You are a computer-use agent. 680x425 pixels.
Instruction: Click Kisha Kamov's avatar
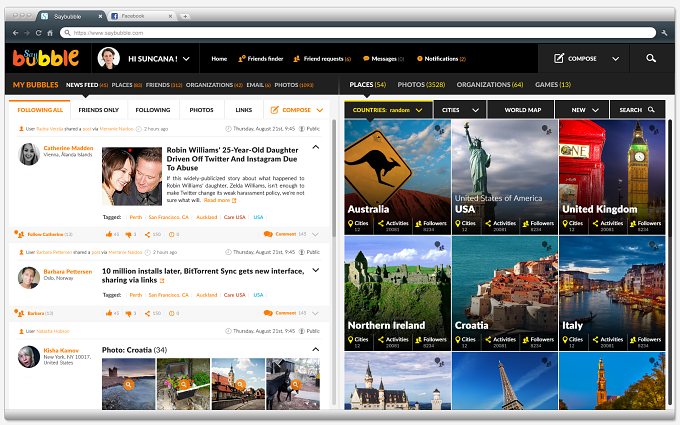click(x=29, y=357)
